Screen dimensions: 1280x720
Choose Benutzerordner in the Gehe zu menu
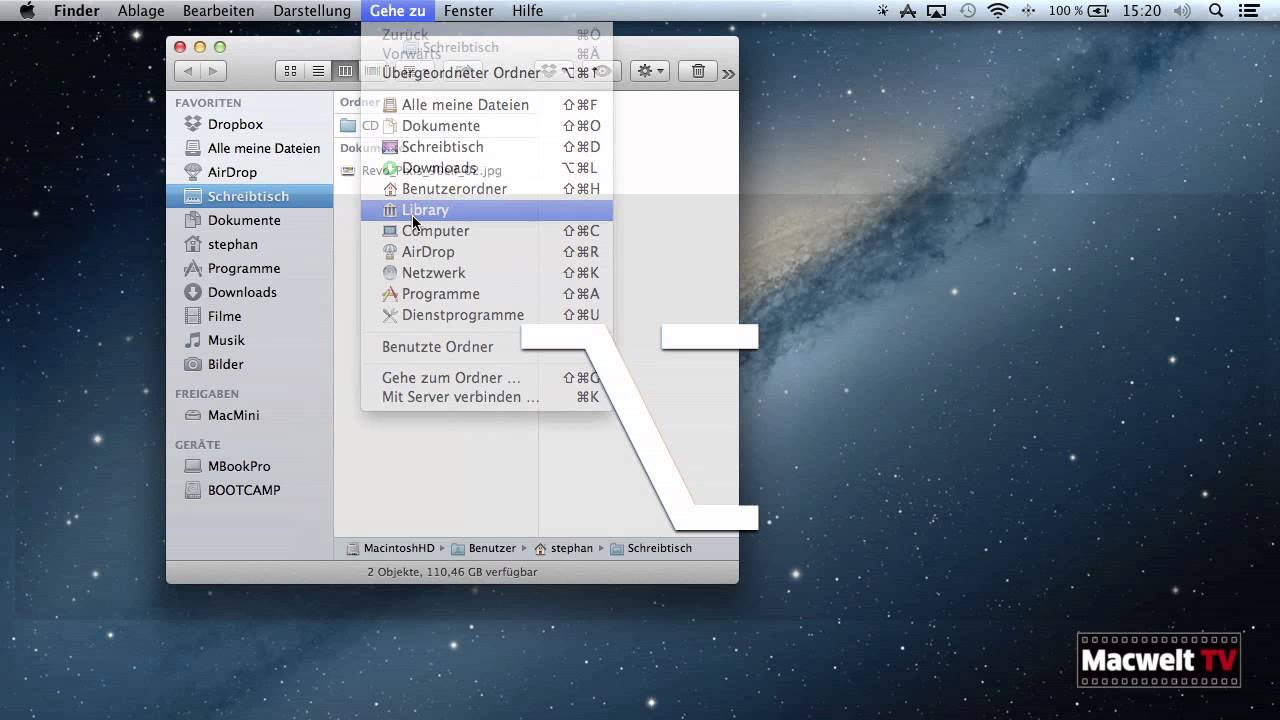tap(486, 189)
